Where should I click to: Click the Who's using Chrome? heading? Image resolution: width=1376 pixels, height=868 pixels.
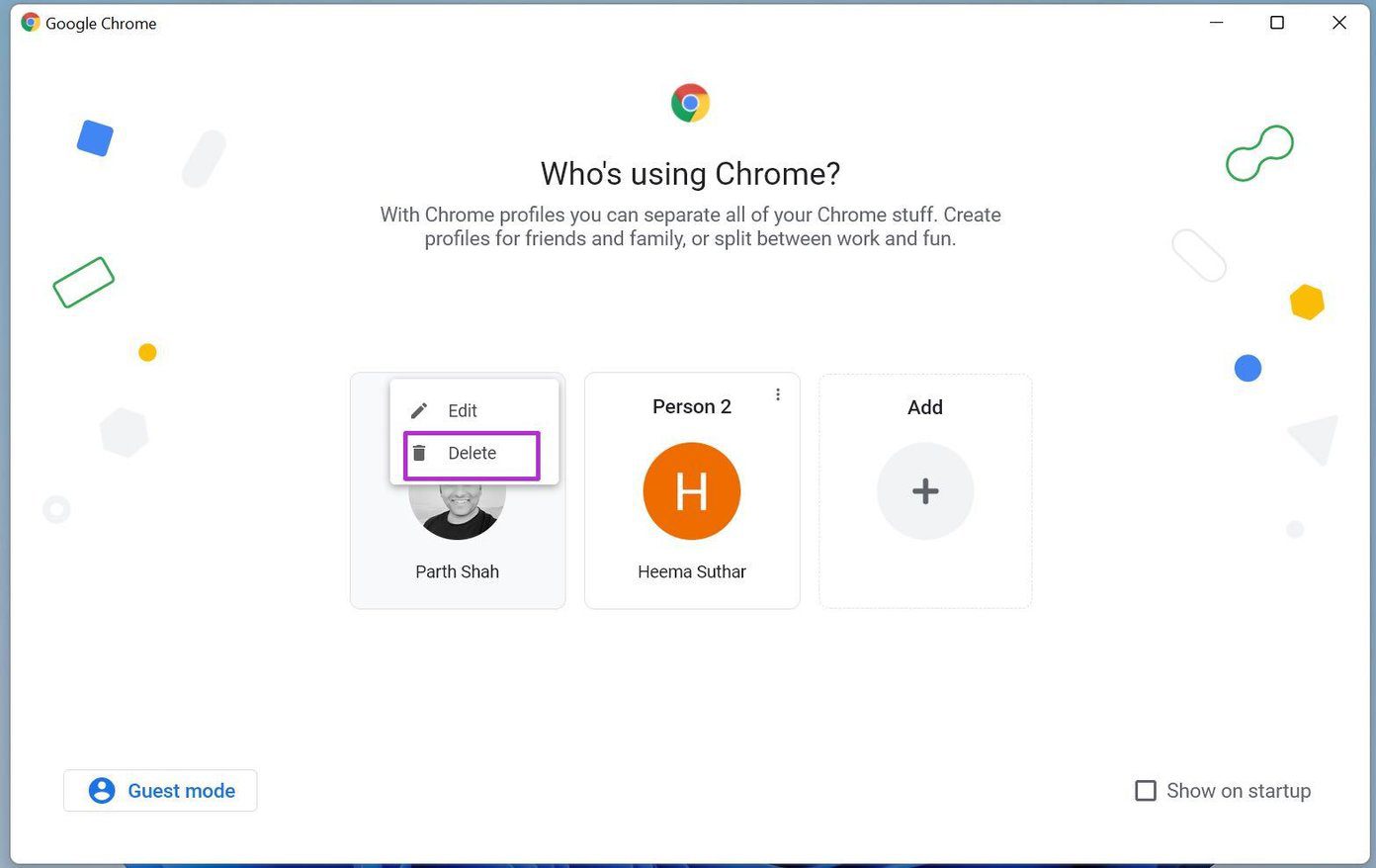[x=690, y=174]
